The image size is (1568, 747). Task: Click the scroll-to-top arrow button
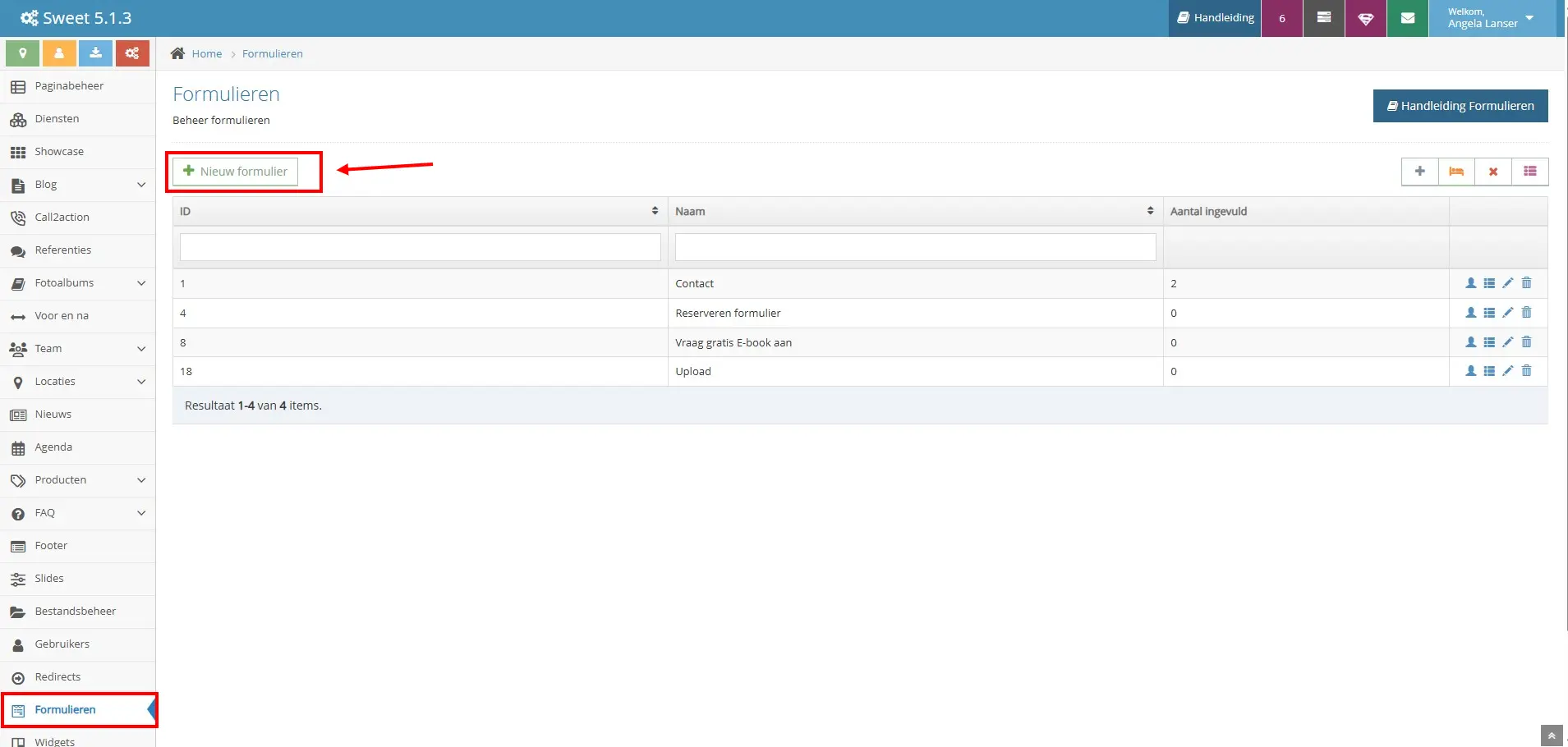[1552, 736]
